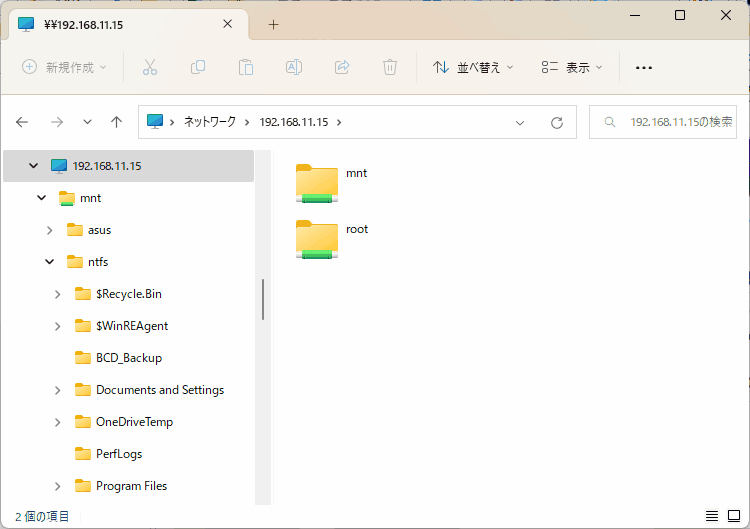This screenshot has height=529, width=750.
Task: Collapse the 192.168.11.15 tree node
Action: [33, 166]
